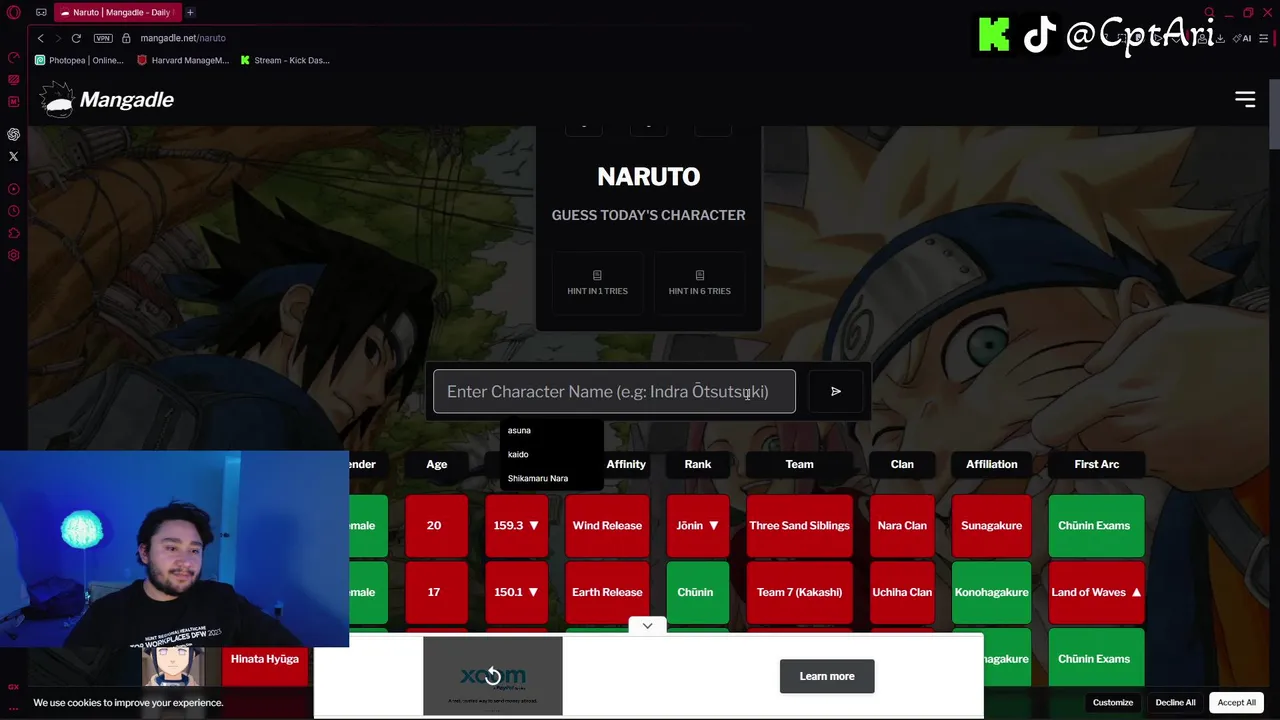Click the Affiliation column header
This screenshot has width=1280, height=720.
[991, 464]
